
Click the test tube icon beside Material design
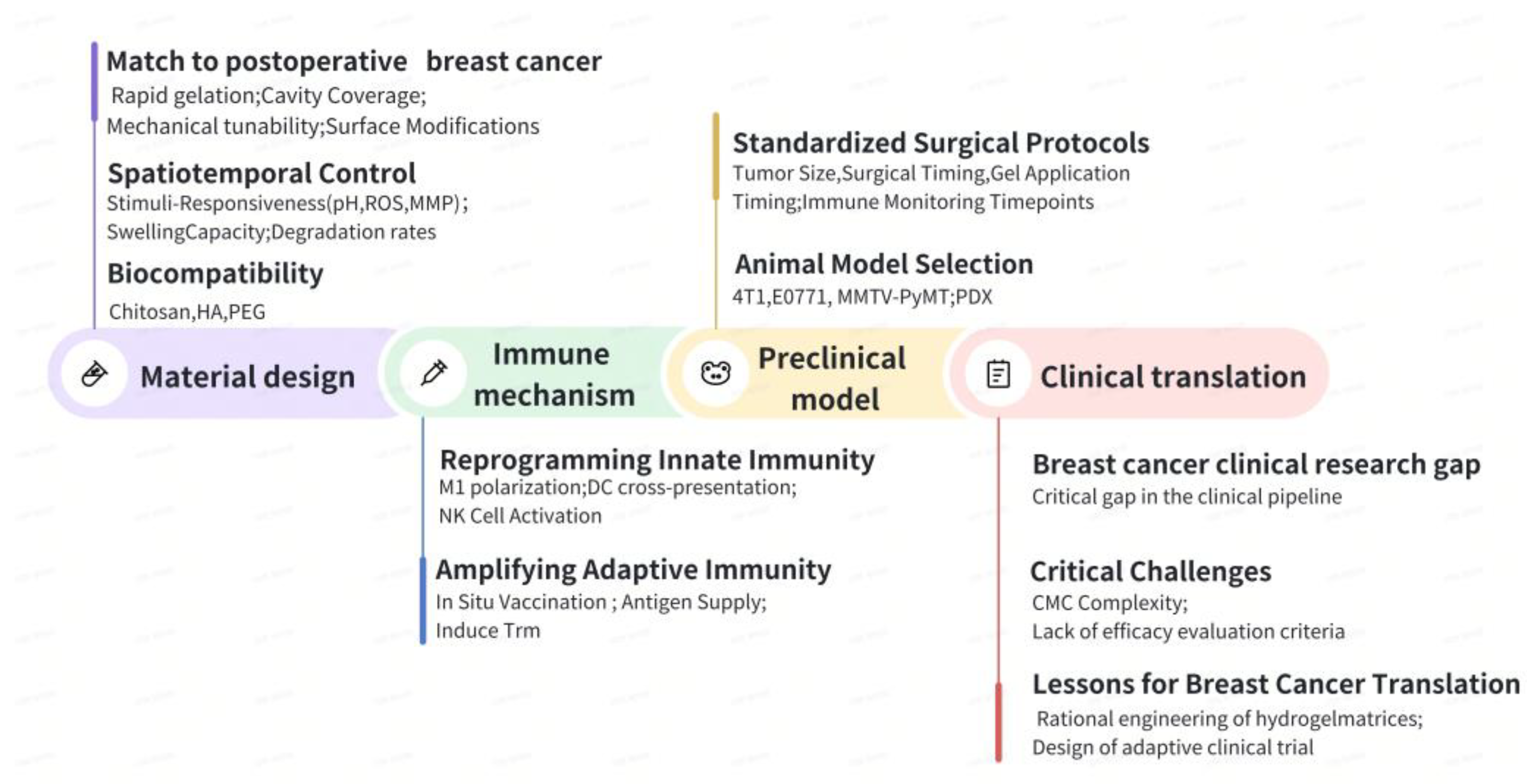pyautogui.click(x=94, y=374)
